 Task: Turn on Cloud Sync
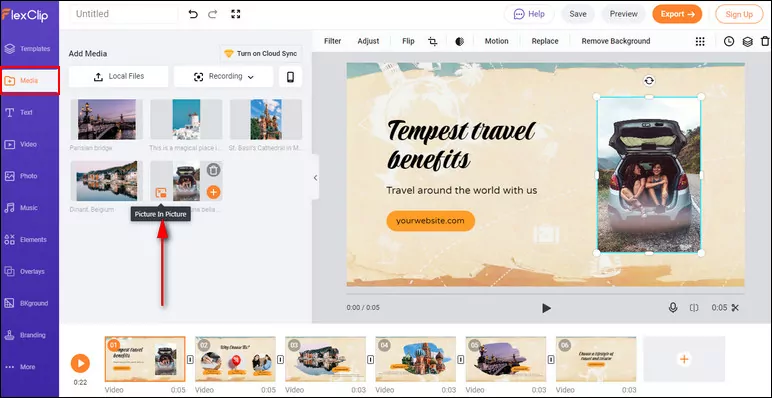[x=260, y=53]
